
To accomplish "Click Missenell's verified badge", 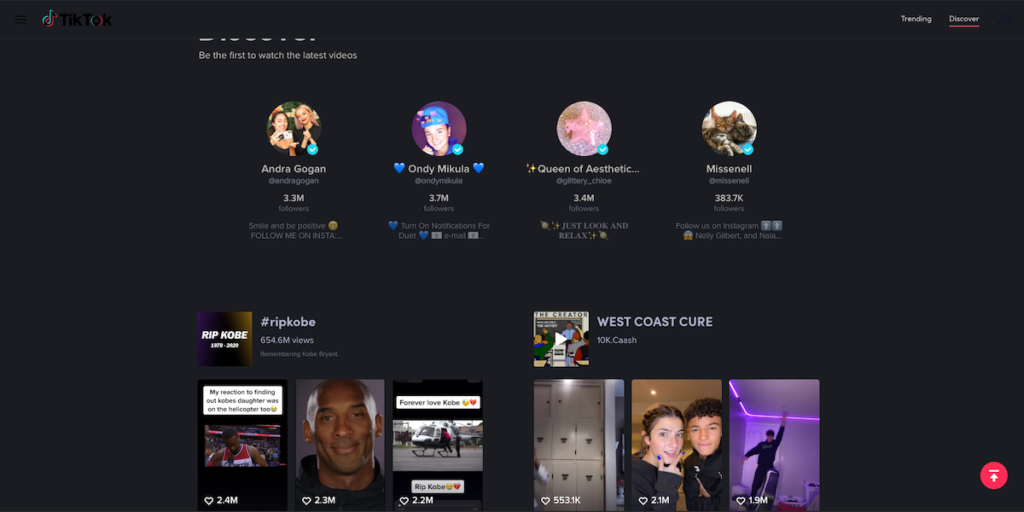I will 748,150.
